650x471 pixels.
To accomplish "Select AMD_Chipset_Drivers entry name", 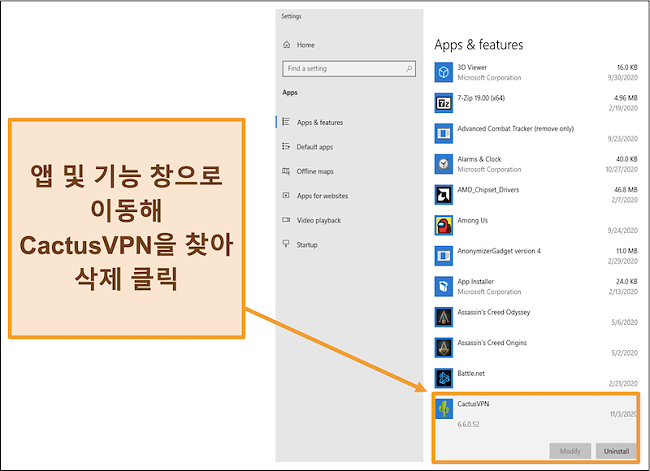I will (x=488, y=190).
